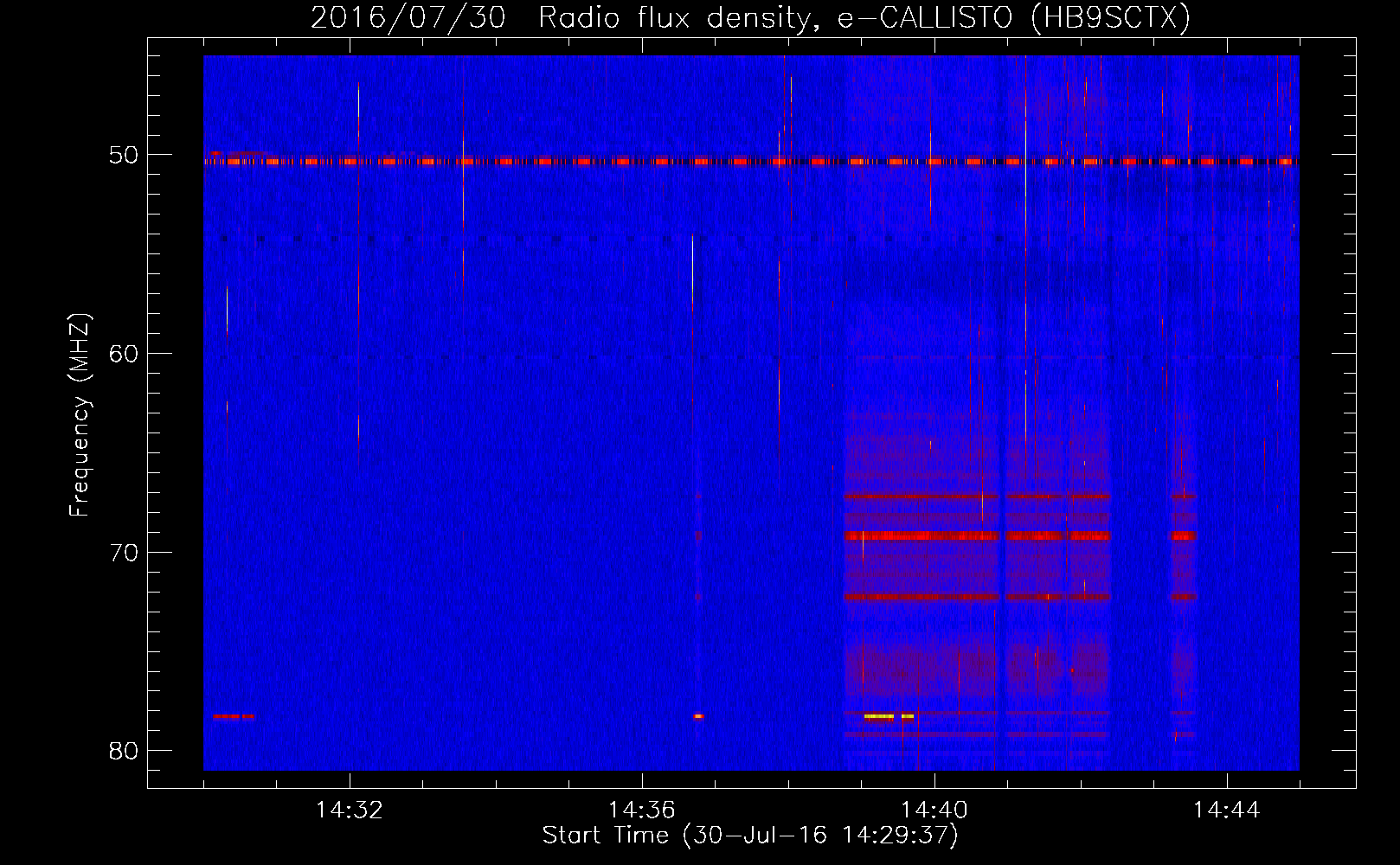Screen dimensions: 1400x865
Task: Click the 14:44 time tick label
Action: pos(1227,811)
